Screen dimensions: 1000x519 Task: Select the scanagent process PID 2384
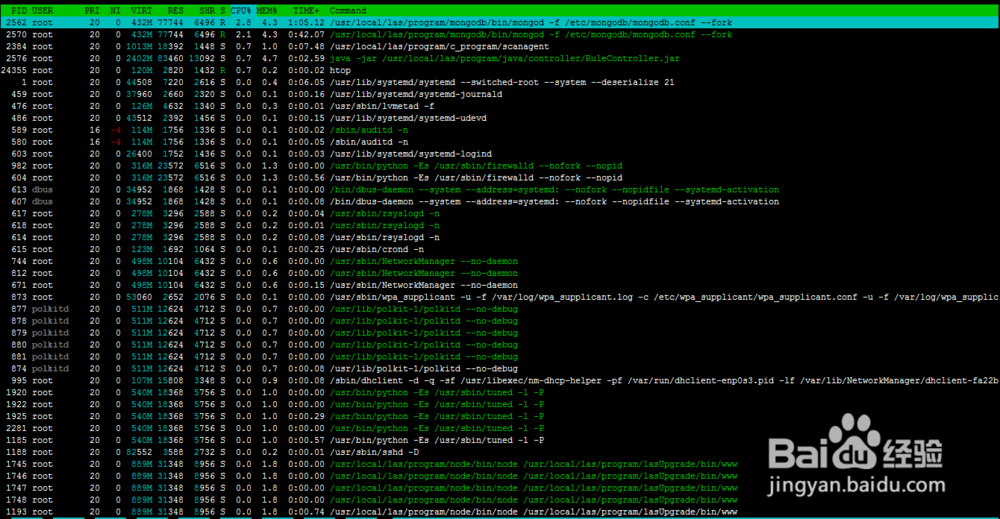pos(500,47)
